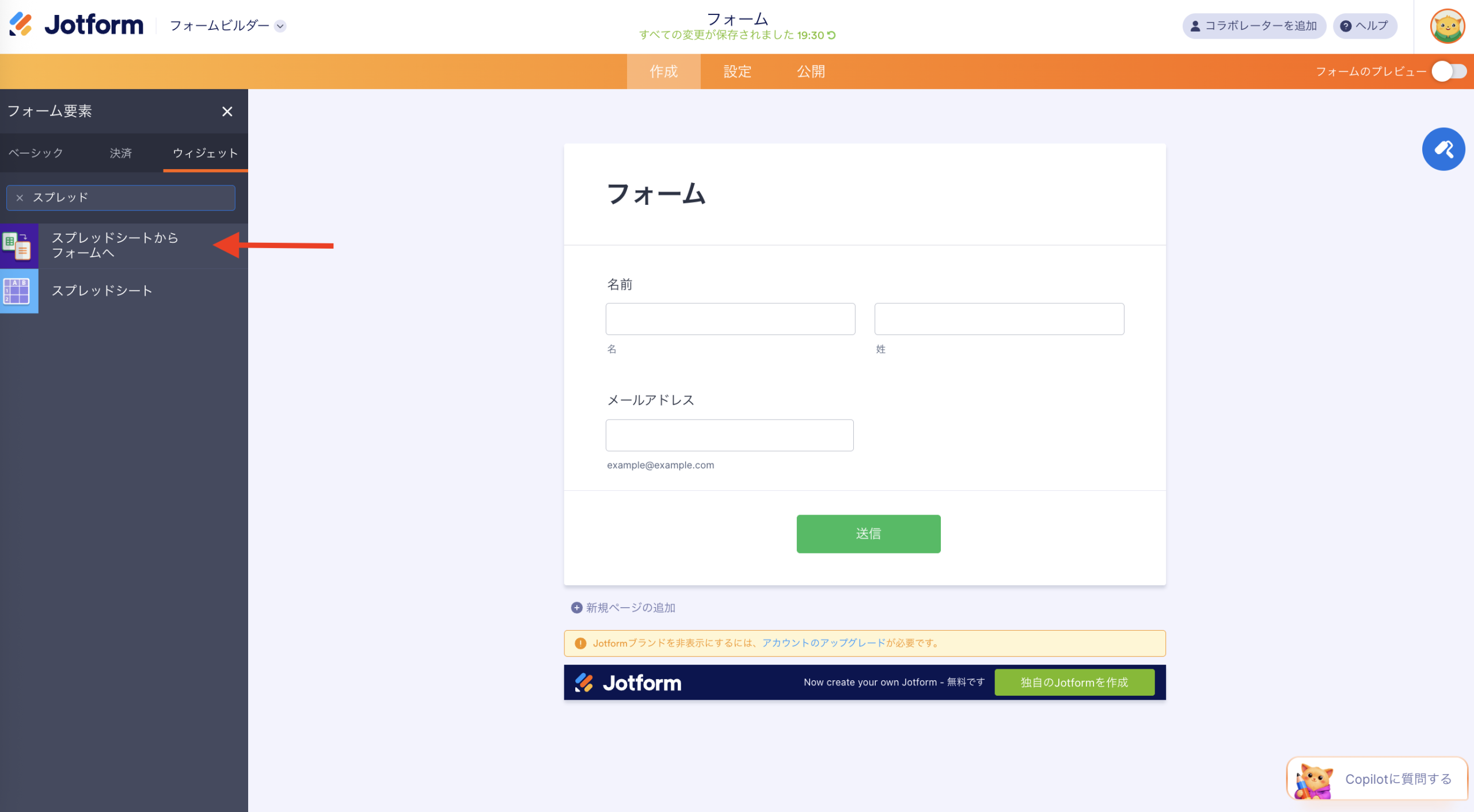Switch to the 公開 tab
Image resolution: width=1474 pixels, height=812 pixels.
(811, 71)
